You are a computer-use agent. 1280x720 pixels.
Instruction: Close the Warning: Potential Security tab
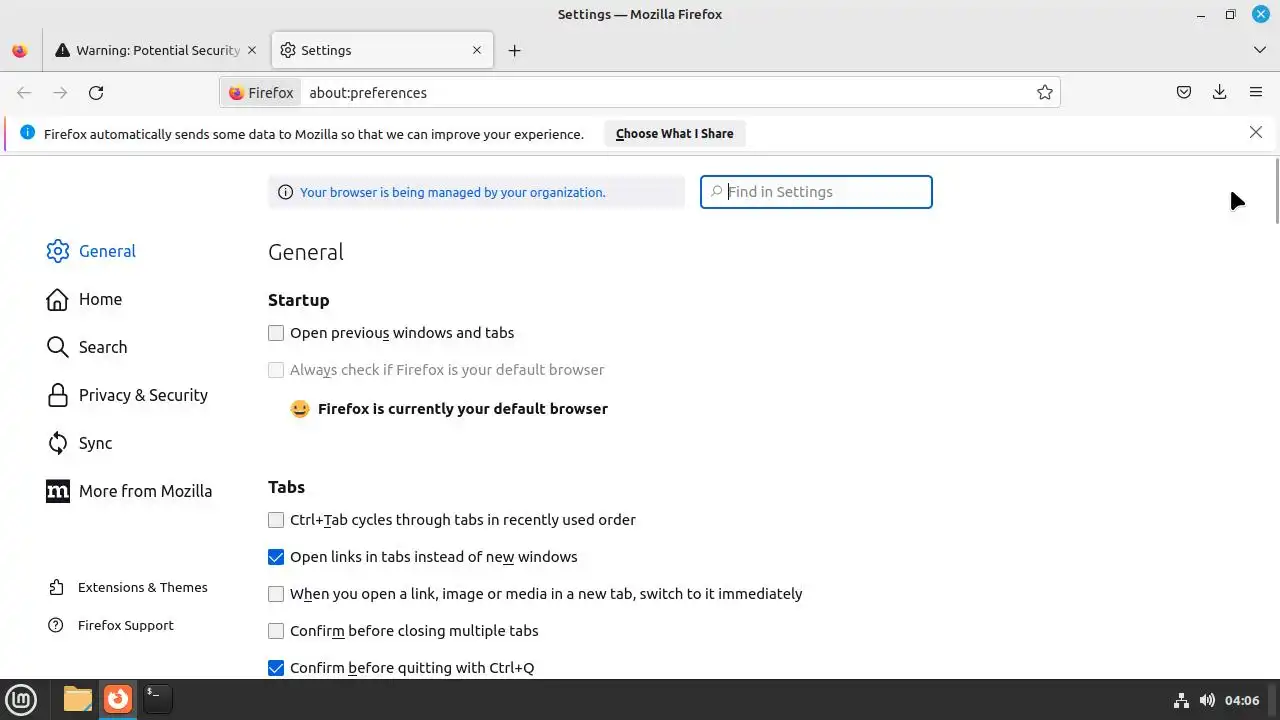(252, 50)
